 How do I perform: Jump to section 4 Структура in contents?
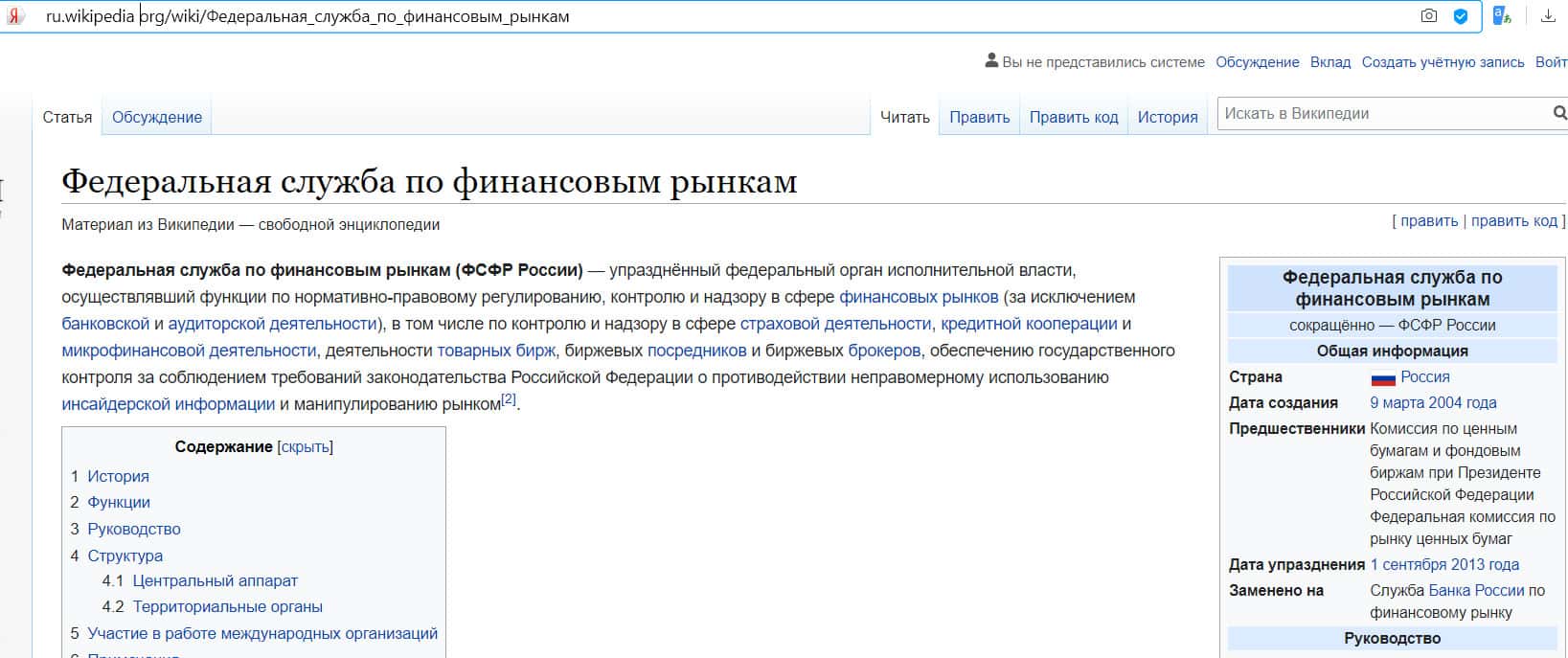(125, 556)
